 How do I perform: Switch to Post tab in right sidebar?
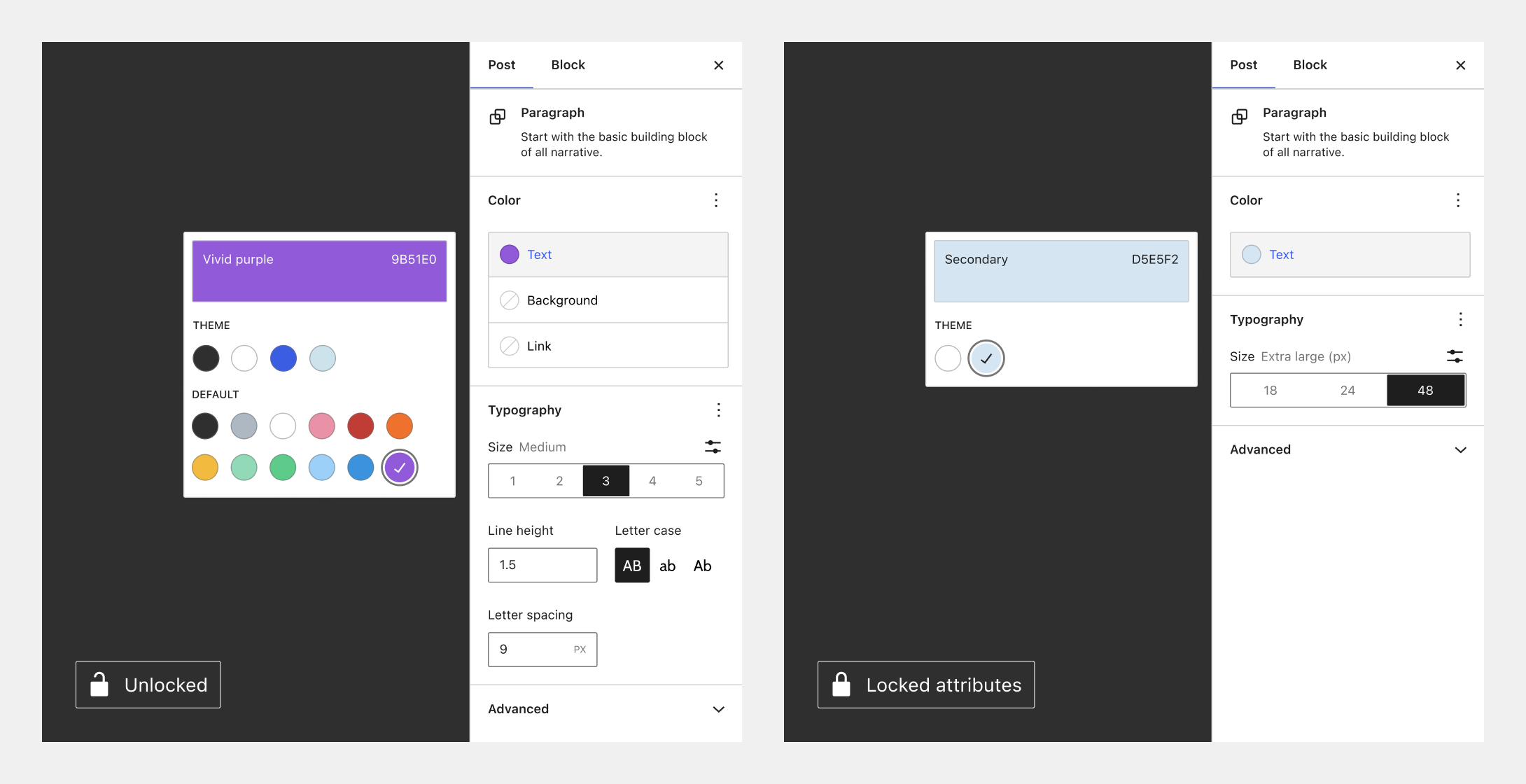click(x=1243, y=65)
